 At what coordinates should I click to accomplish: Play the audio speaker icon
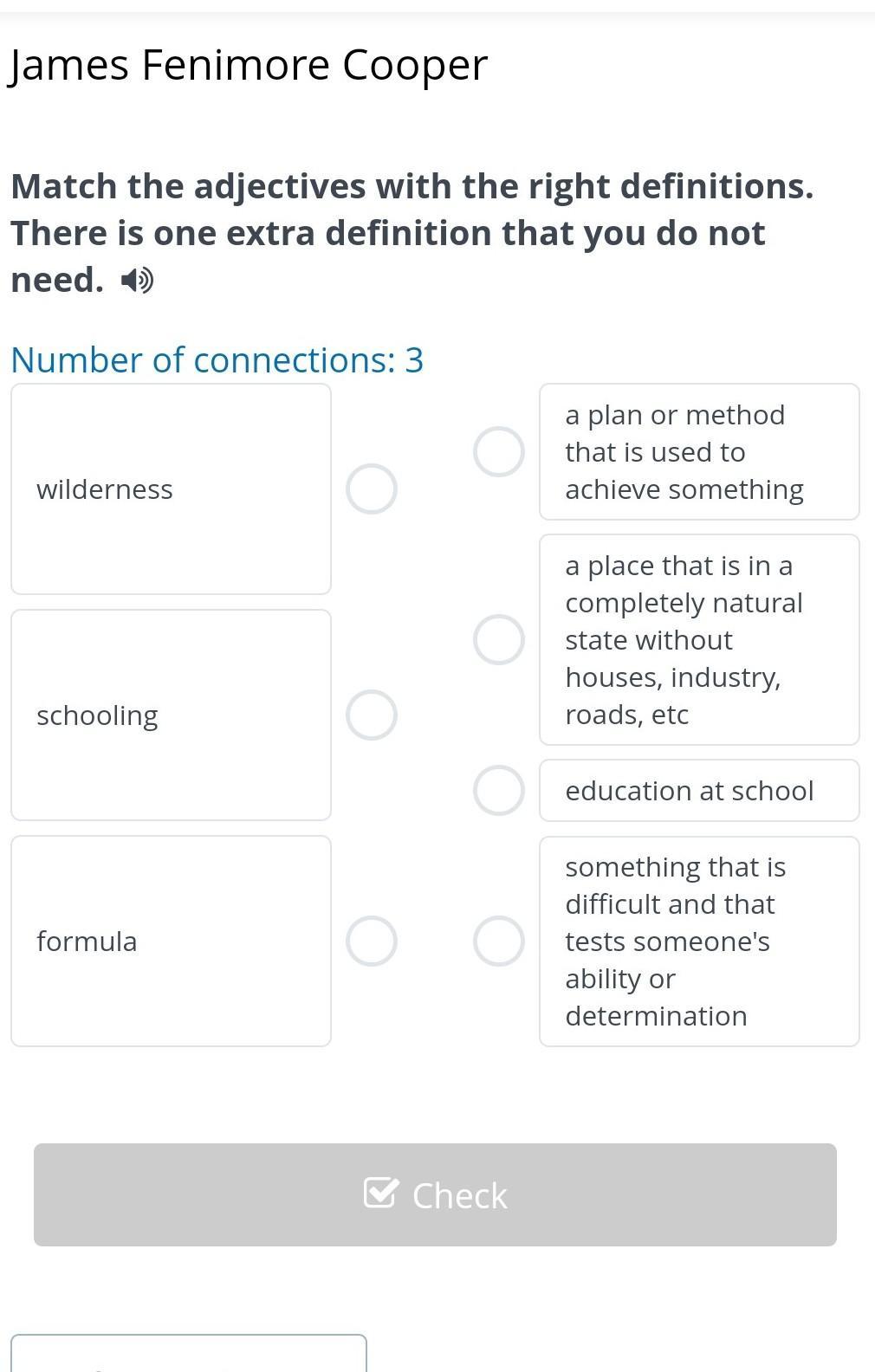coord(137,281)
